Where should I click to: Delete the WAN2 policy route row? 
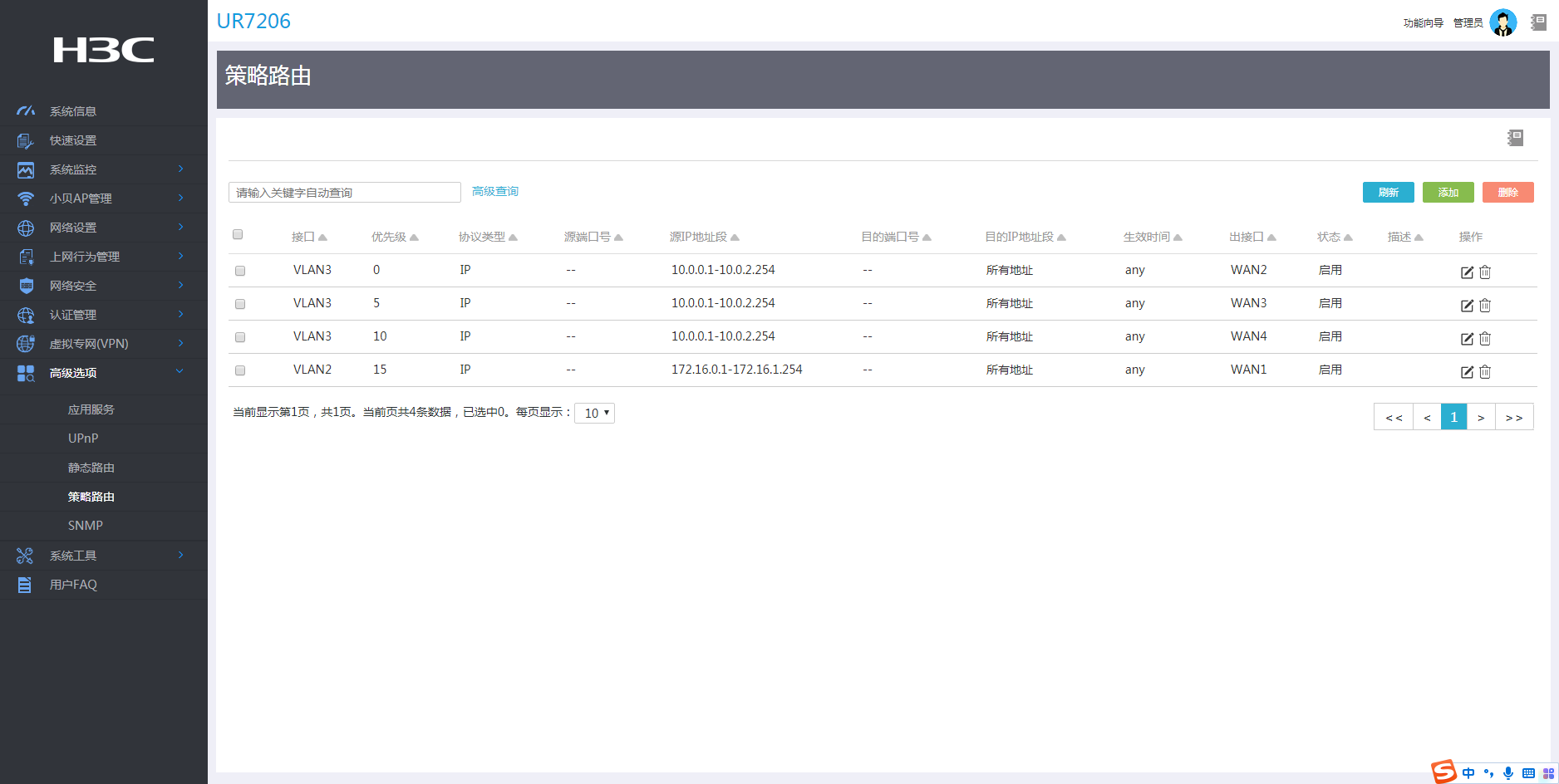tap(1485, 272)
